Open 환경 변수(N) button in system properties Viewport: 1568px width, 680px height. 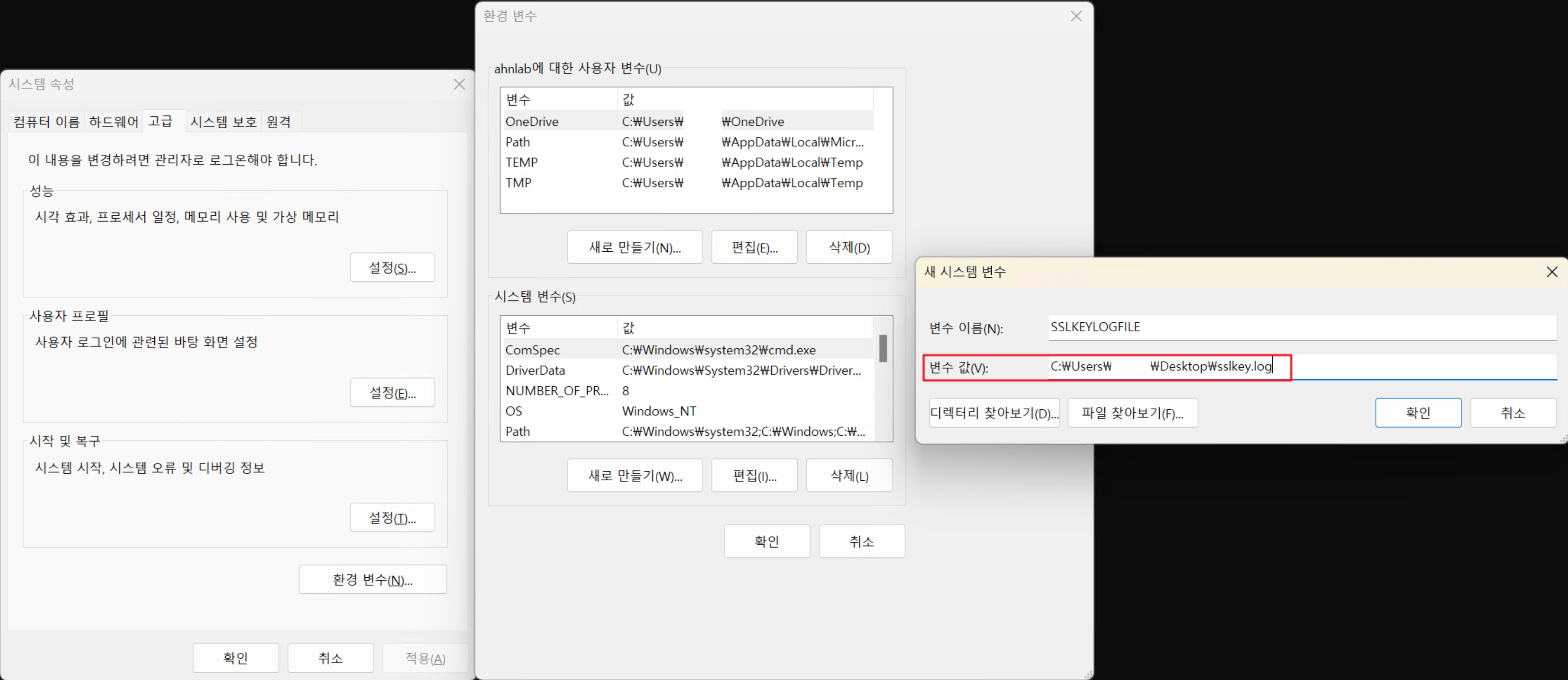click(372, 580)
